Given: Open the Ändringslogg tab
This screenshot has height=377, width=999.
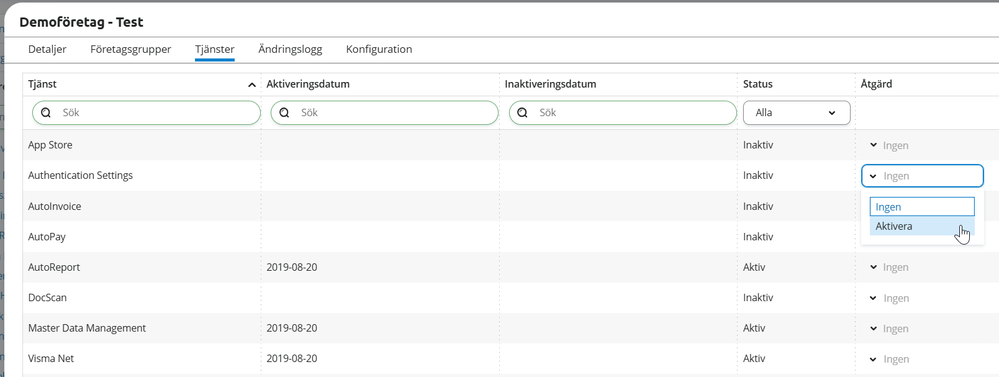Looking at the screenshot, I should point(290,49).
